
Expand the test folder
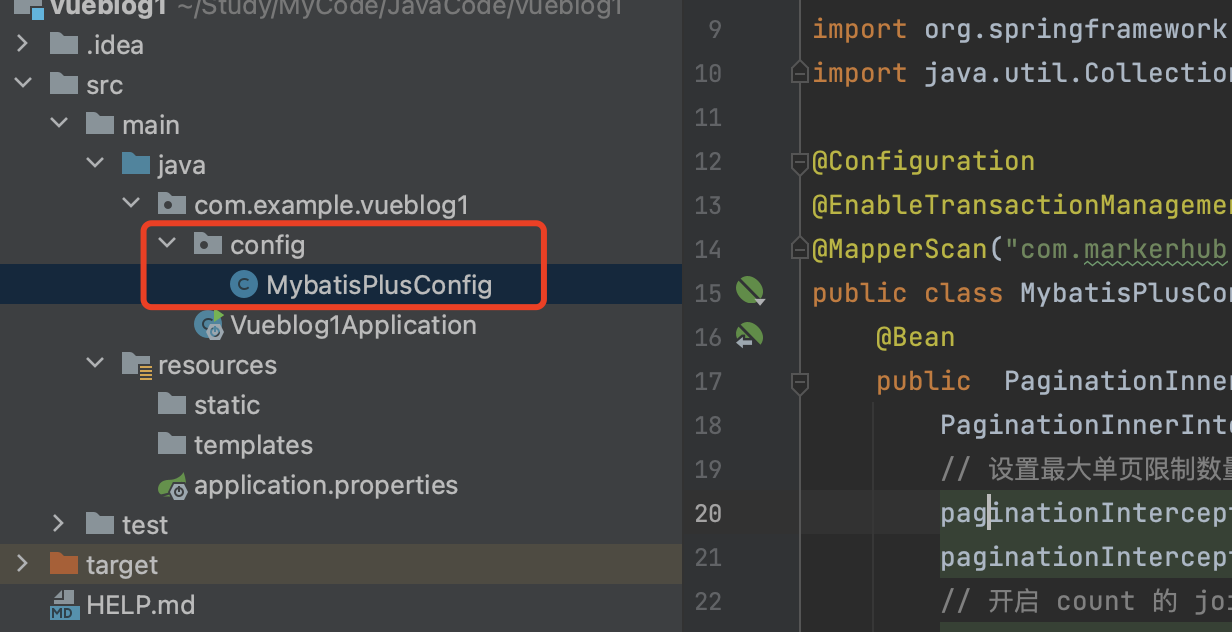(58, 524)
